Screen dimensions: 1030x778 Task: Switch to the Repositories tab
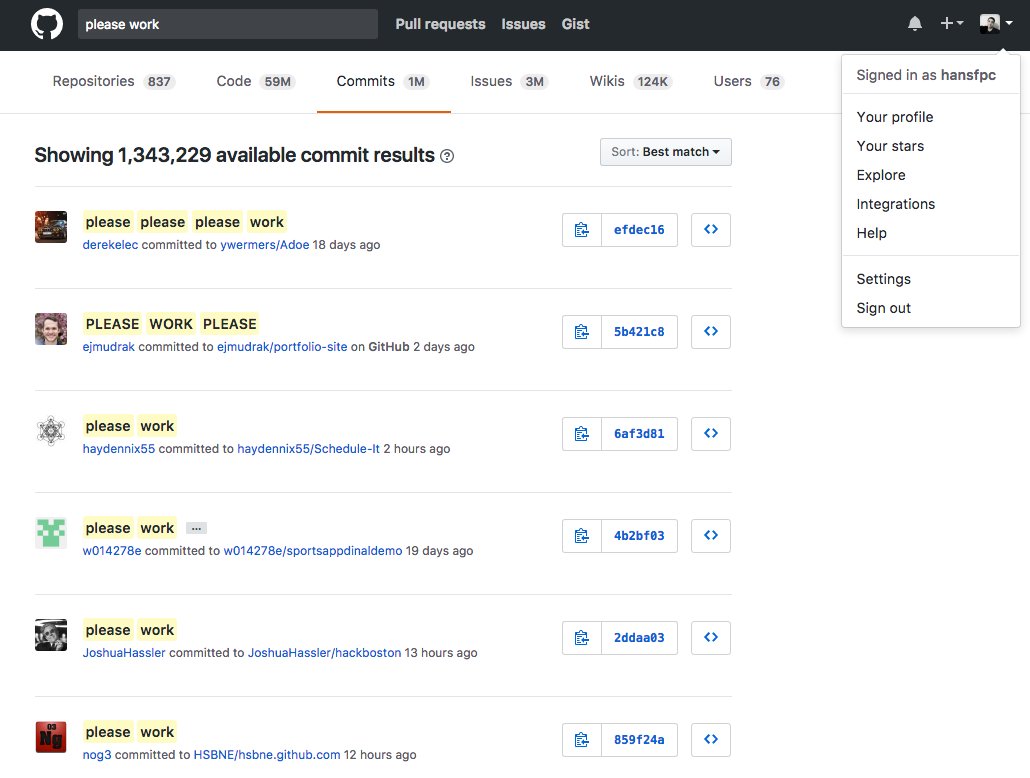pyautogui.click(x=114, y=81)
